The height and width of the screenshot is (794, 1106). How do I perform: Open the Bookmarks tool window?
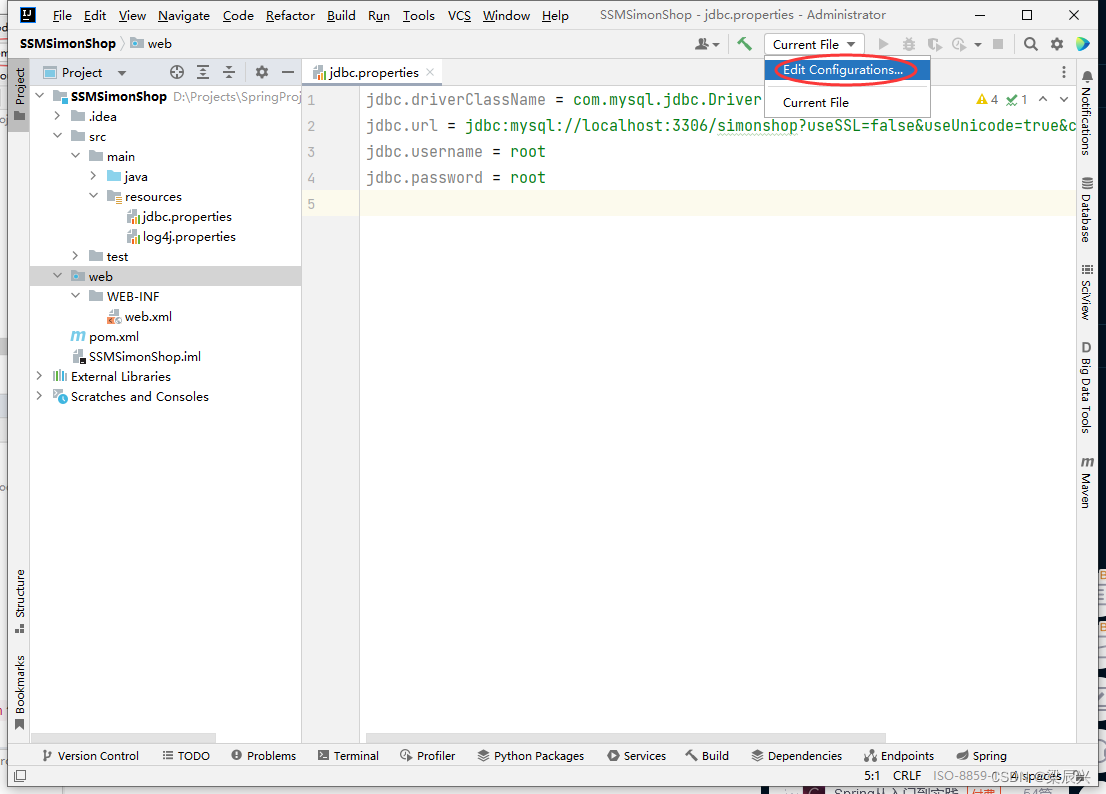tap(20, 692)
